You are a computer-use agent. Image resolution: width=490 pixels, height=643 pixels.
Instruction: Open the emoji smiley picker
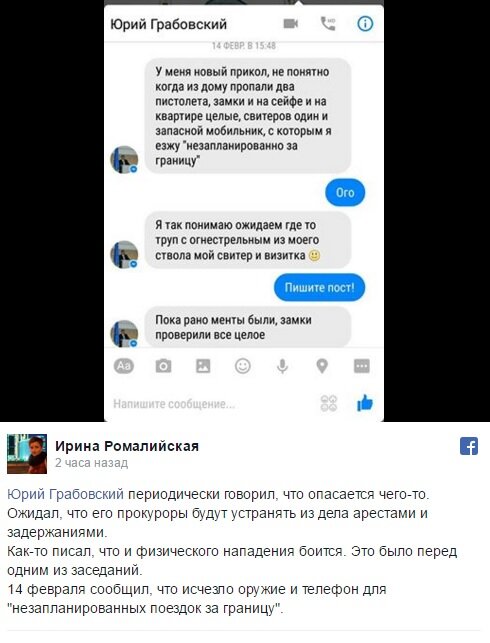[243, 365]
